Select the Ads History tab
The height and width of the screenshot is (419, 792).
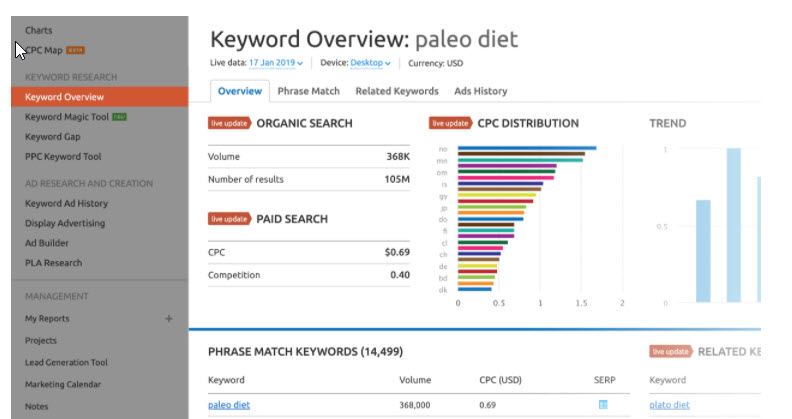point(480,91)
